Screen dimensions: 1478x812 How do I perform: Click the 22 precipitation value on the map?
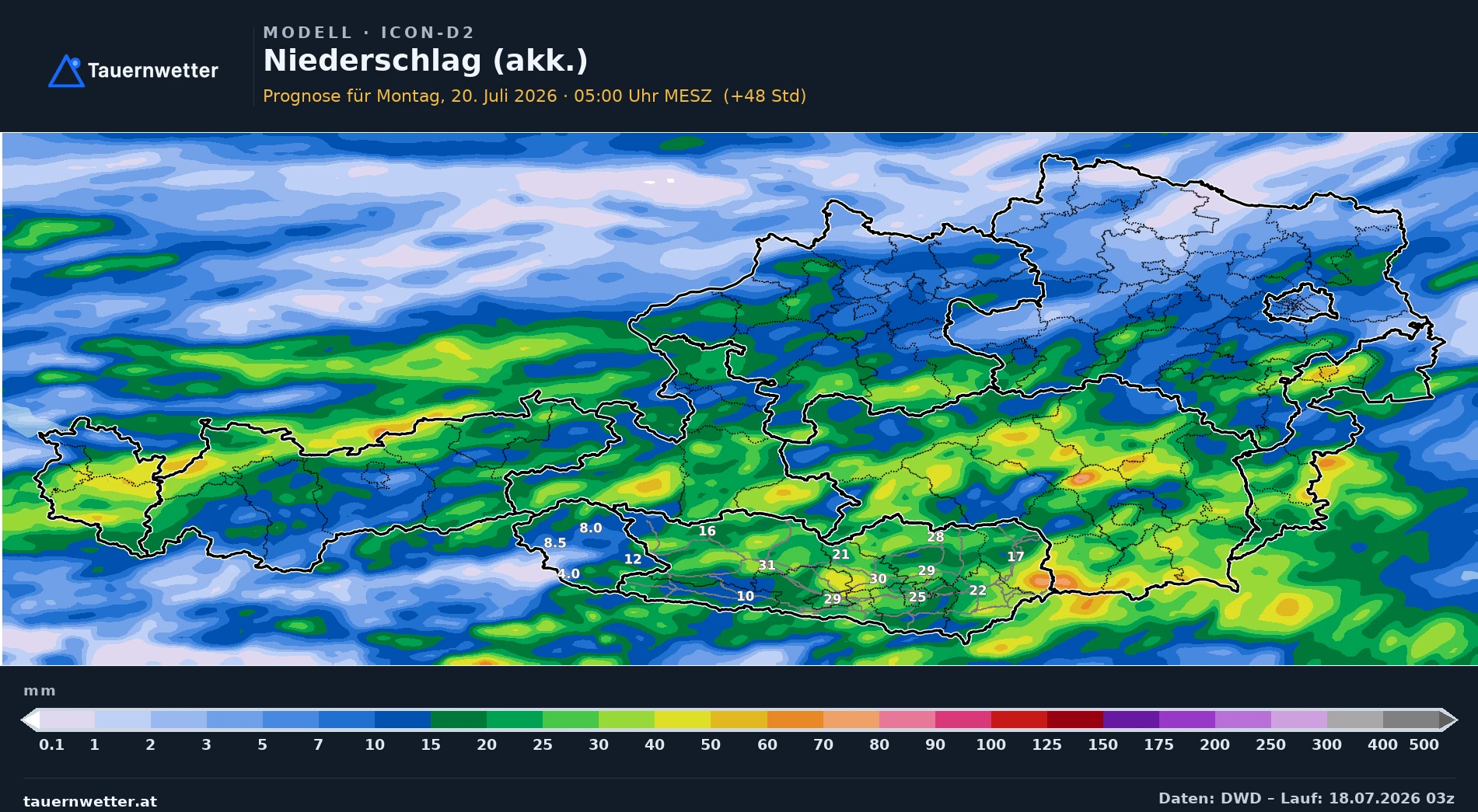click(978, 591)
